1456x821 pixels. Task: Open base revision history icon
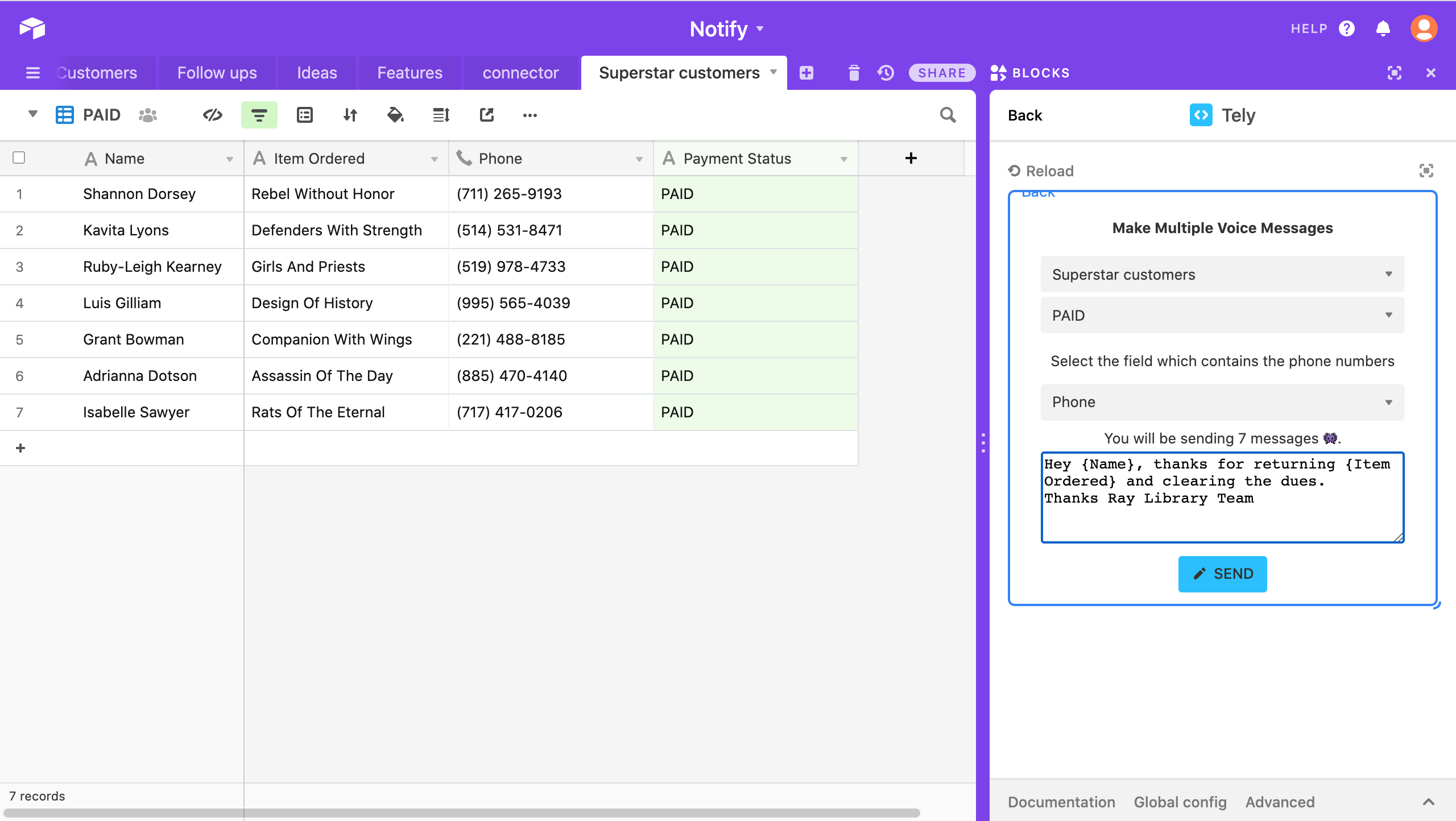pos(886,73)
